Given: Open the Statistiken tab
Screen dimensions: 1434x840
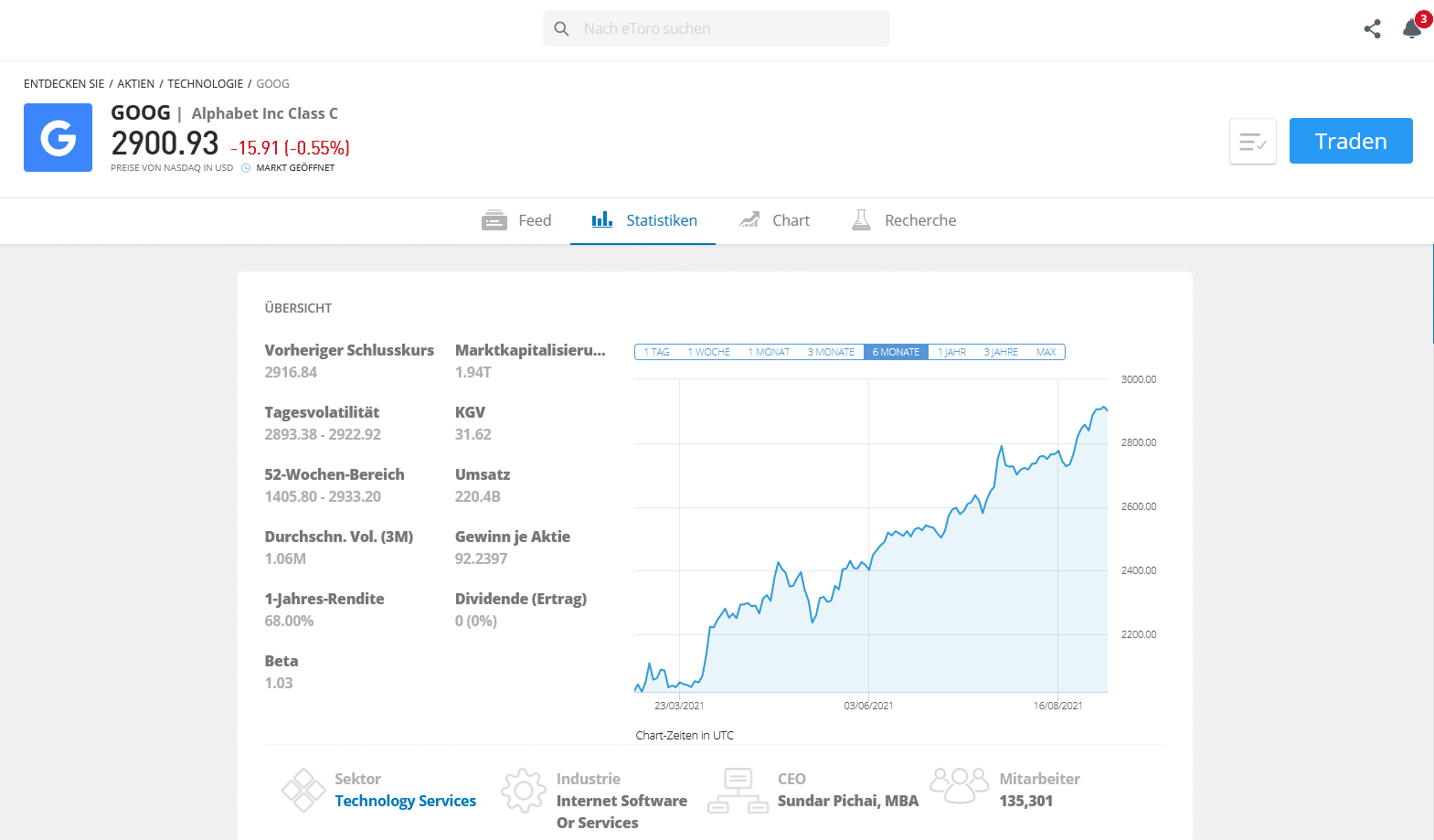Looking at the screenshot, I should pyautogui.click(x=643, y=220).
